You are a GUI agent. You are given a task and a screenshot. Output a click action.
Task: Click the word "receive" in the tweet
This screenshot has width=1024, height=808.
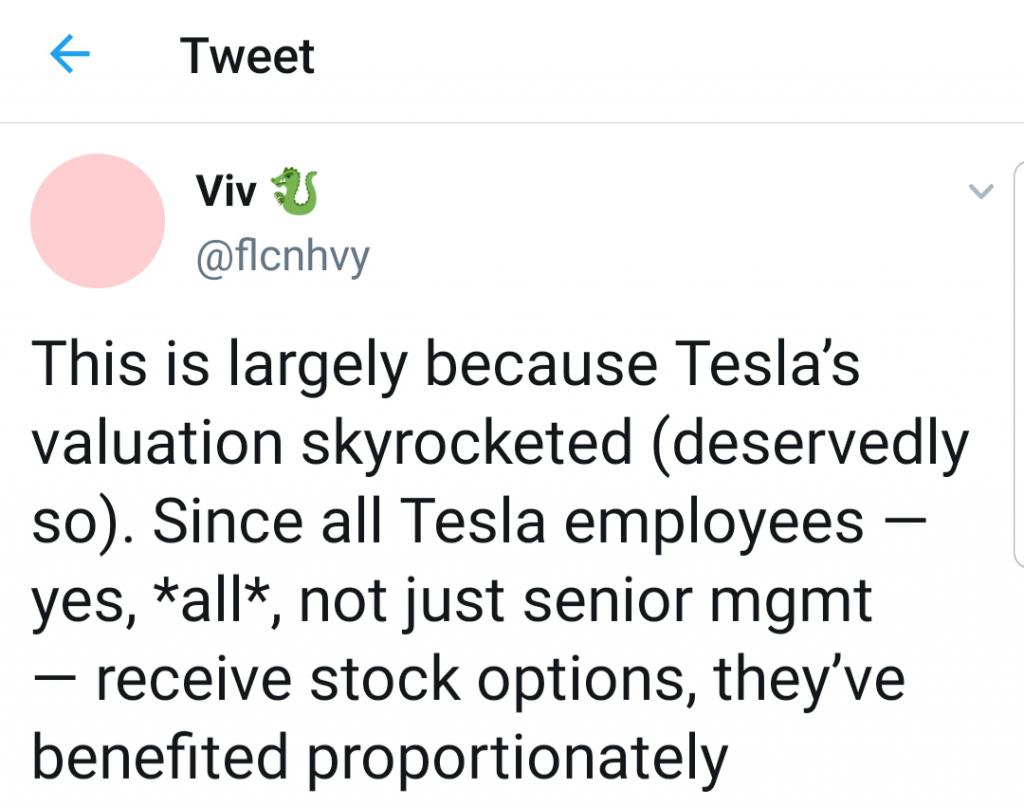coord(194,681)
